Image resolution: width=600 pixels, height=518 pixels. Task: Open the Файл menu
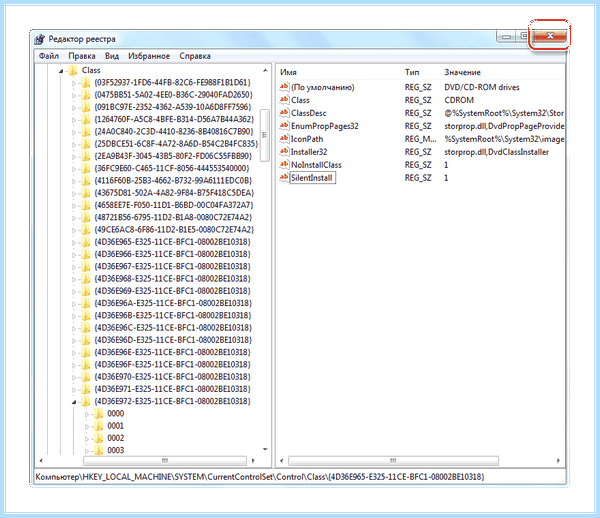(x=49, y=56)
